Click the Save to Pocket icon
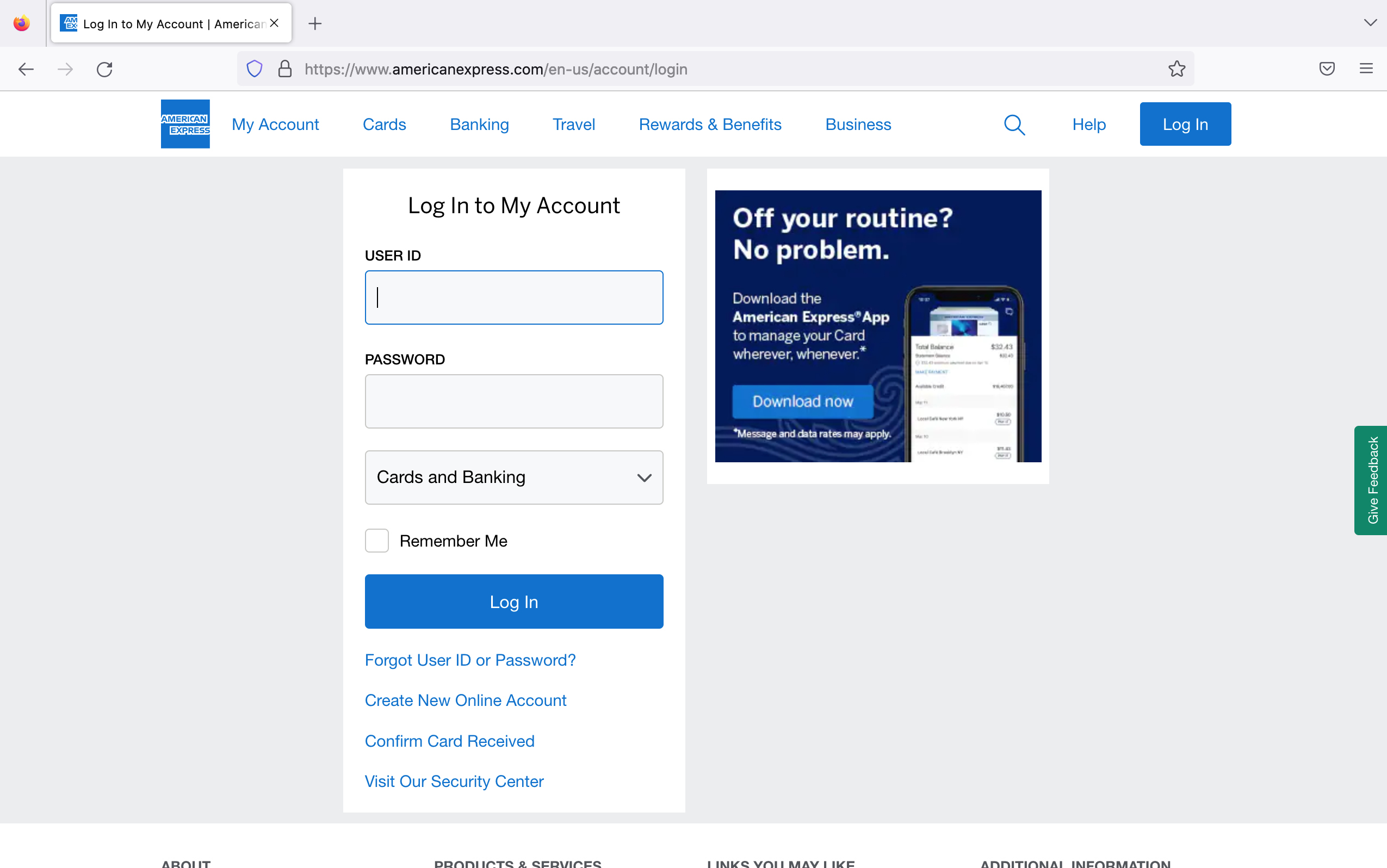Image resolution: width=1387 pixels, height=868 pixels. tap(1327, 69)
